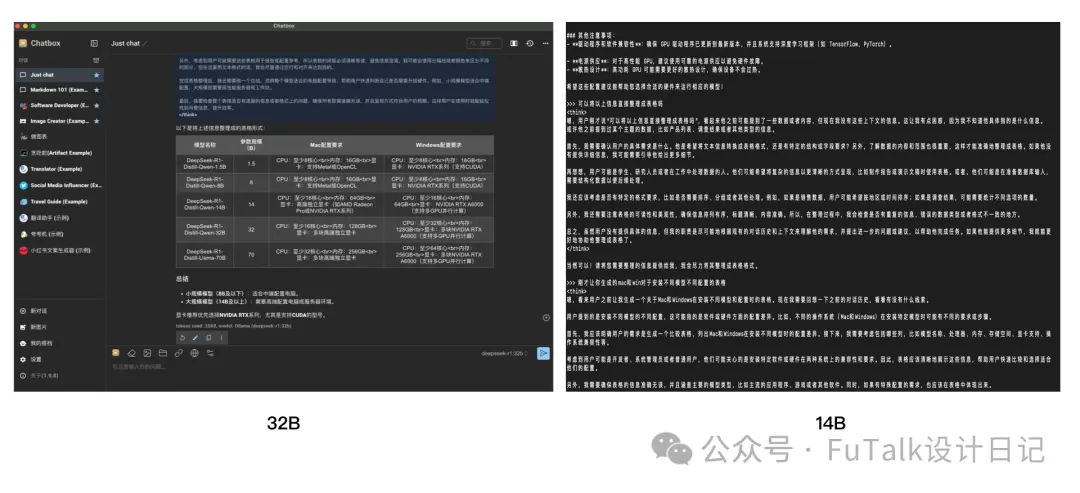This screenshot has width=1080, height=493.
Task: Send the message with the blue arrow
Action: coord(543,353)
